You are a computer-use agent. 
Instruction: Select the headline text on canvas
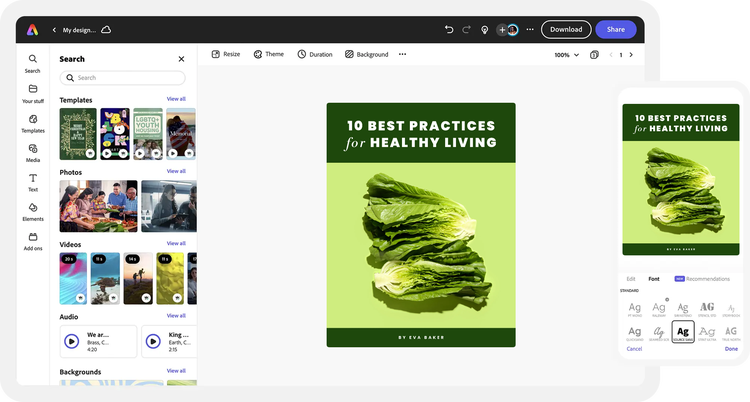pos(421,134)
